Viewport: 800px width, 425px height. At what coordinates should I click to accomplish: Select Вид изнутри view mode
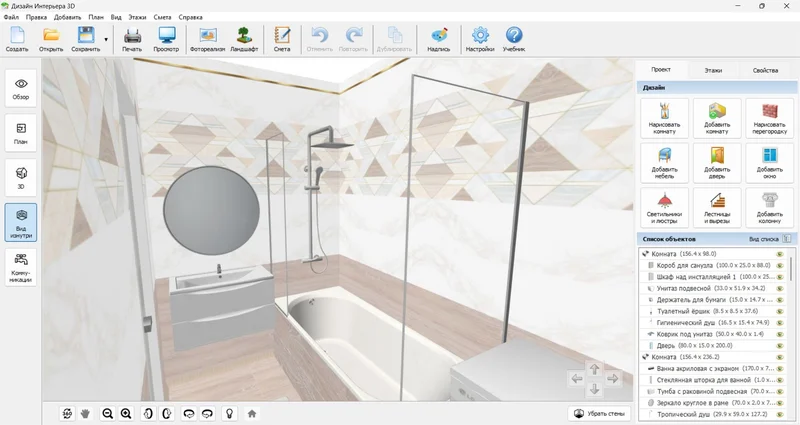(21, 222)
